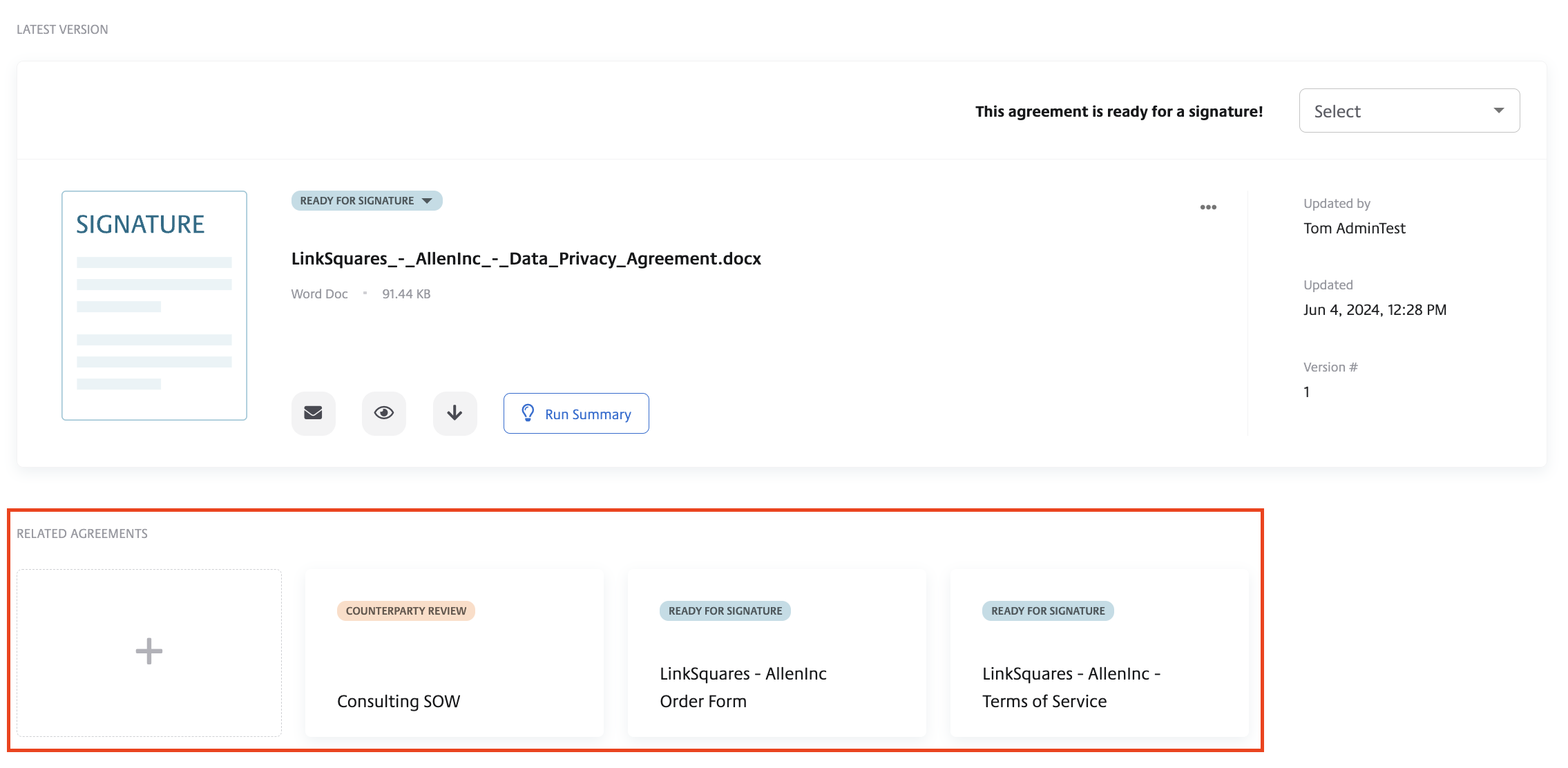Click the Jun 4, 2024, 12:28 PM timestamp

pyautogui.click(x=1375, y=309)
